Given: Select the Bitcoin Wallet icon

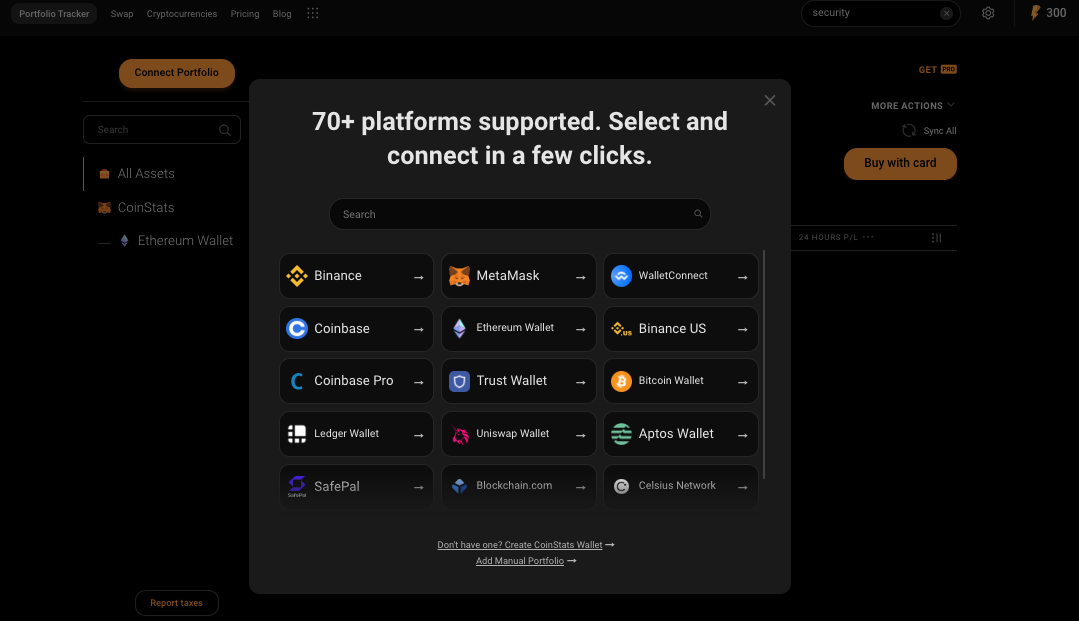Looking at the screenshot, I should click(620, 381).
